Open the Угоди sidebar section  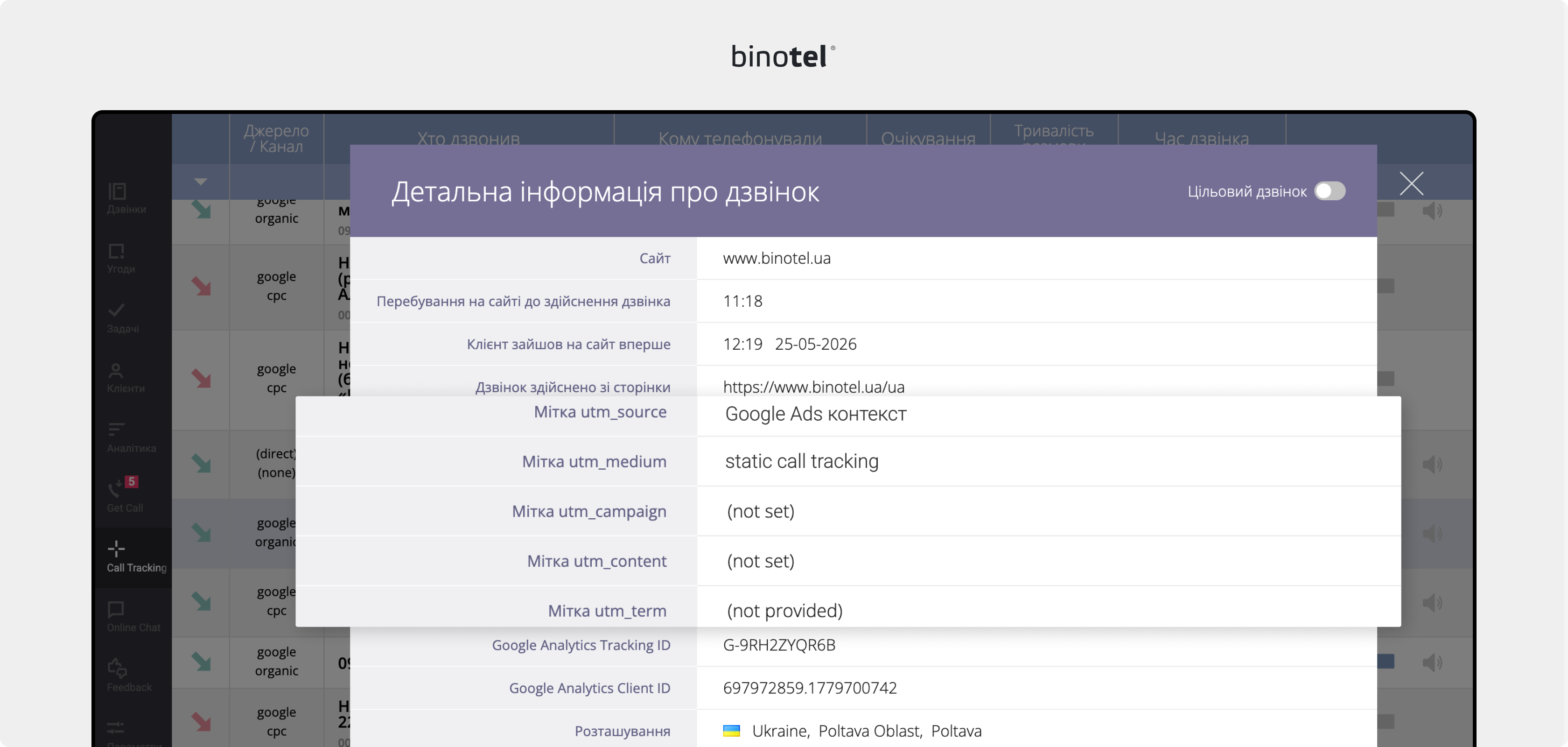121,258
